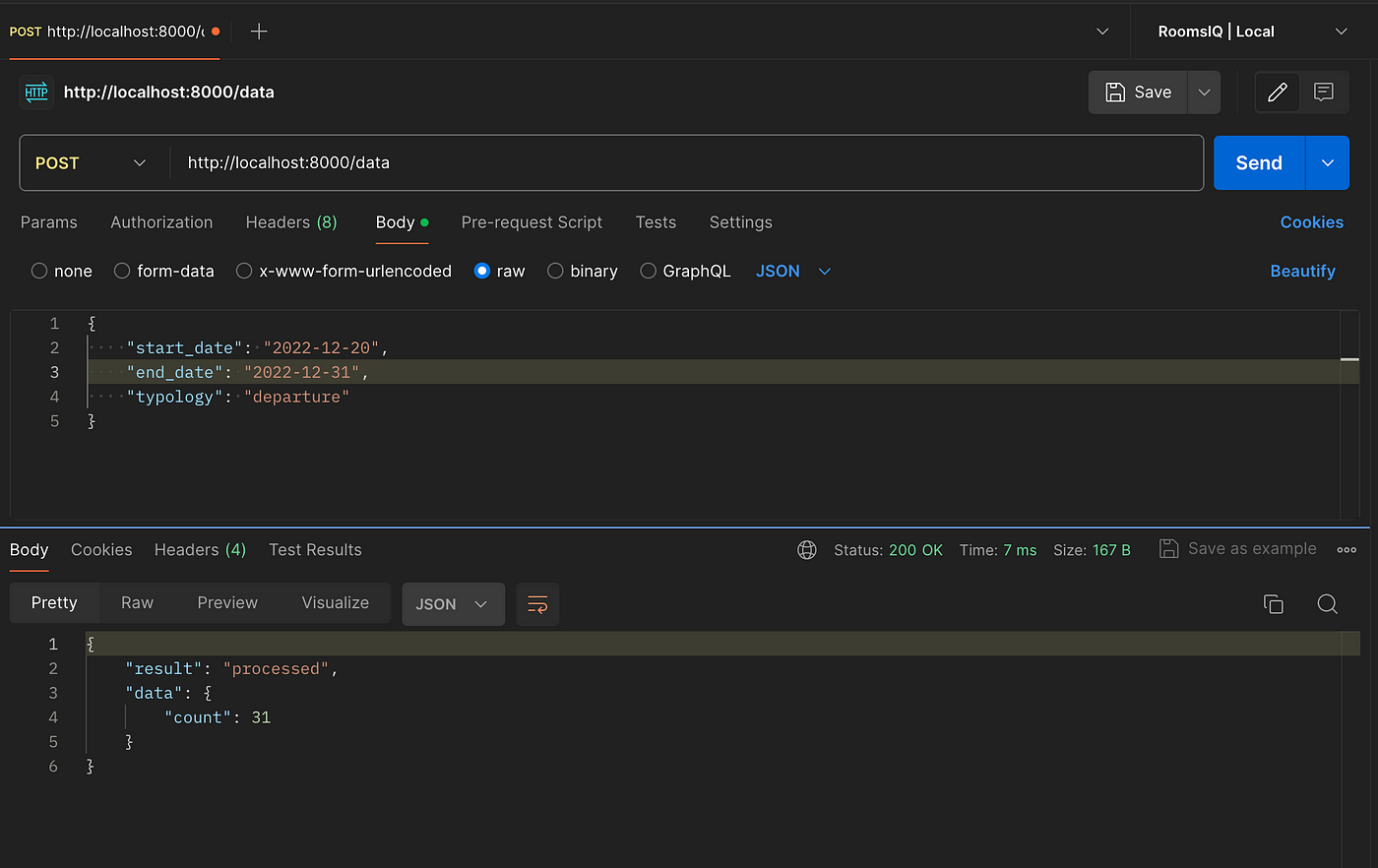Screen dimensions: 1378x868
Task: Switch response view to Pretty
Action: [x=54, y=603]
